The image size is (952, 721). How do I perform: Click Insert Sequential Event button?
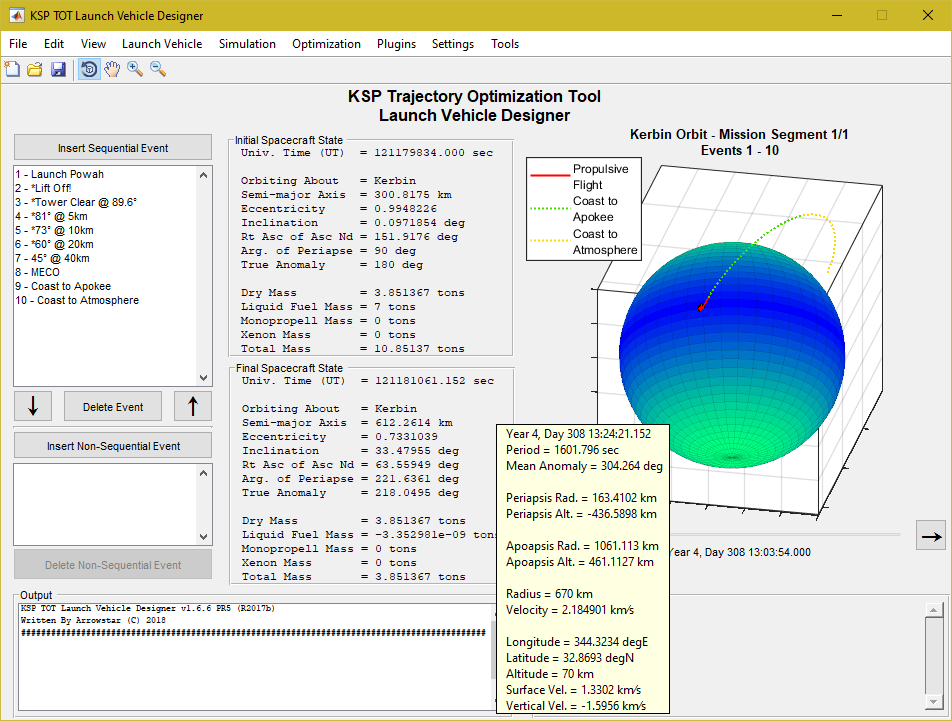pos(113,147)
